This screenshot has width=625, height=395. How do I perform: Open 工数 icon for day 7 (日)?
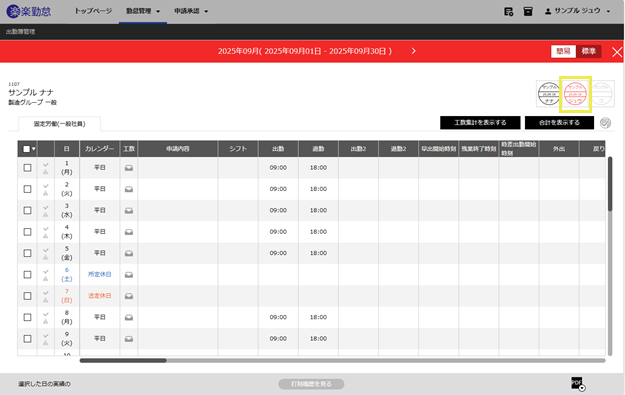[x=129, y=296]
